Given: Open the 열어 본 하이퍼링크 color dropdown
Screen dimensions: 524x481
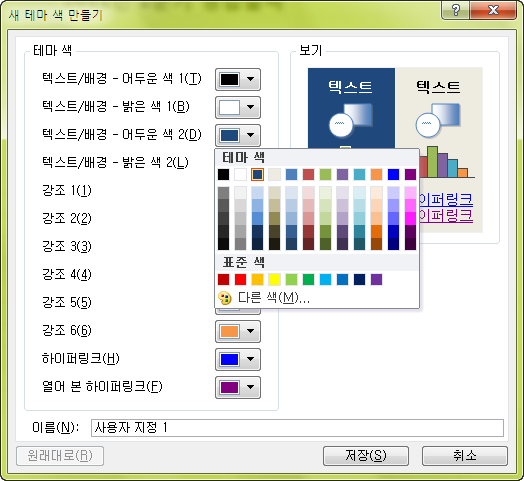Looking at the screenshot, I should (x=238, y=387).
